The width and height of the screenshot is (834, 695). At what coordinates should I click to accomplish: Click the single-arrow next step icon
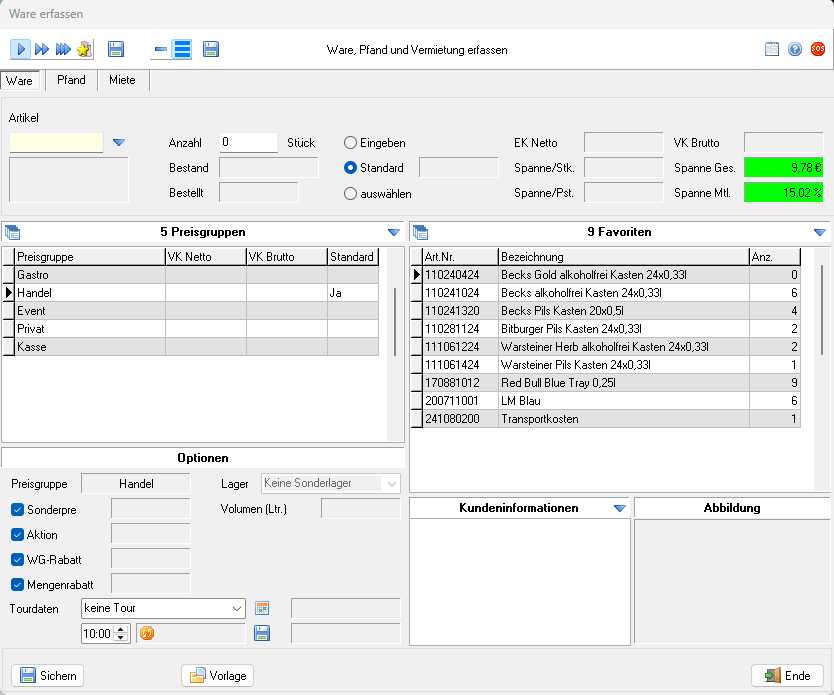pyautogui.click(x=20, y=49)
